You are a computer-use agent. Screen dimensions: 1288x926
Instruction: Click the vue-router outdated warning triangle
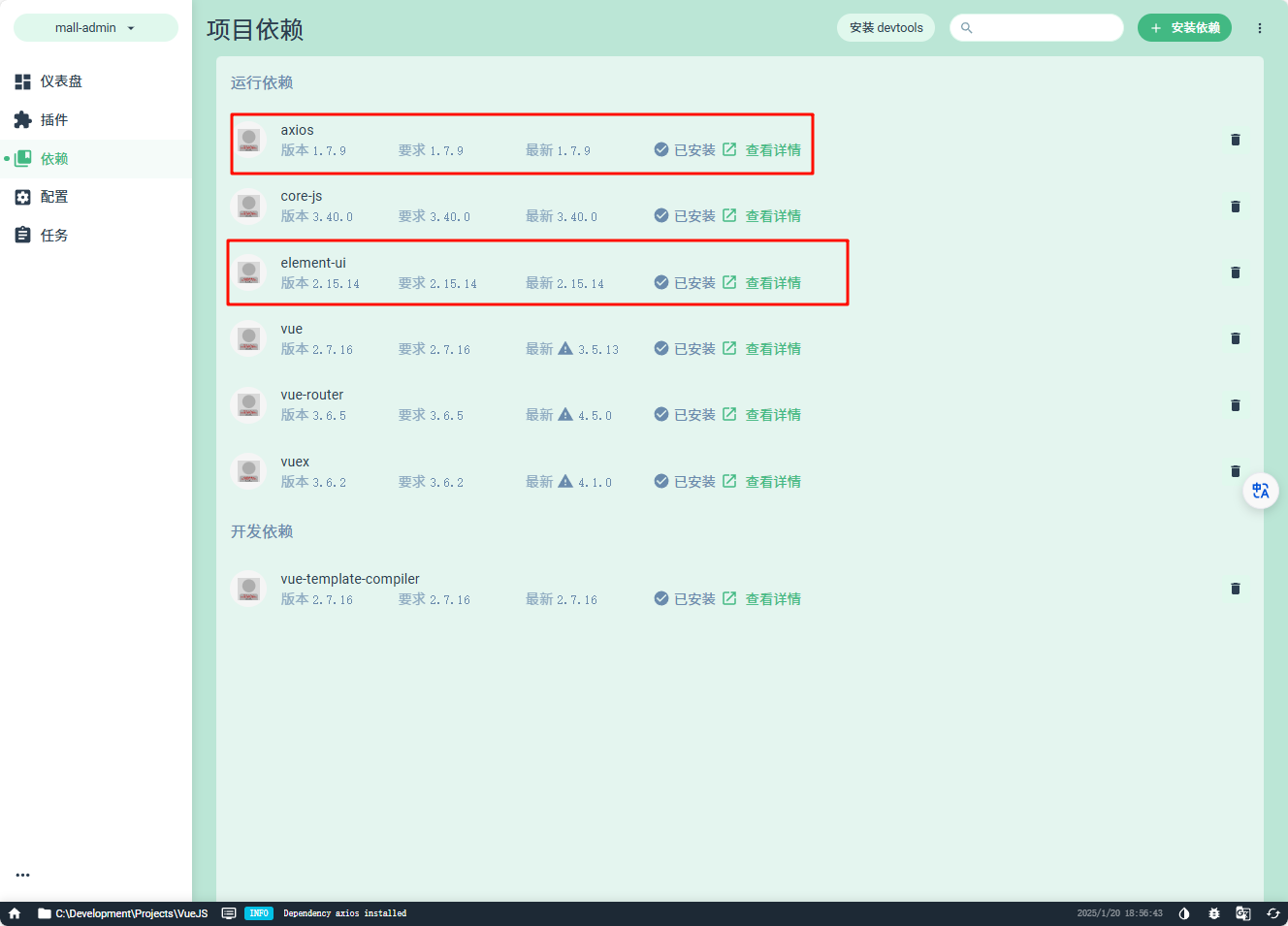(565, 414)
